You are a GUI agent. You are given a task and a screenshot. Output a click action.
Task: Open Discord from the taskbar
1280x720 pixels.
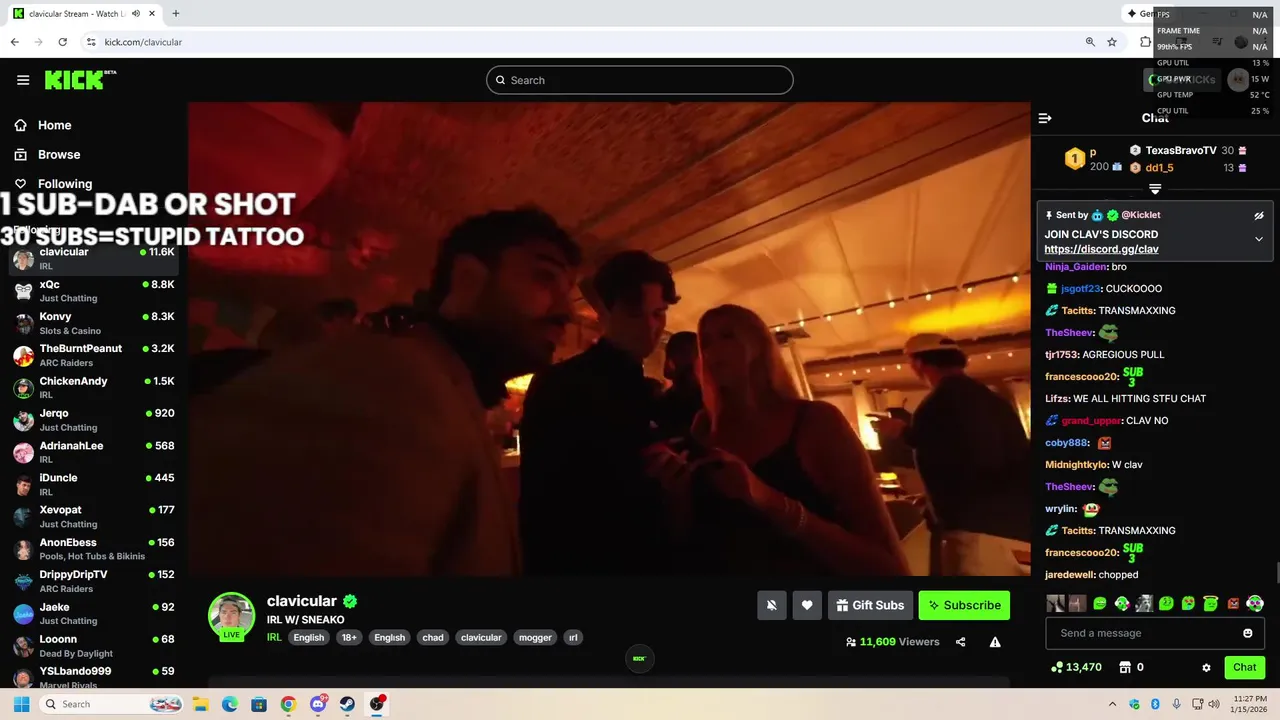point(318,704)
